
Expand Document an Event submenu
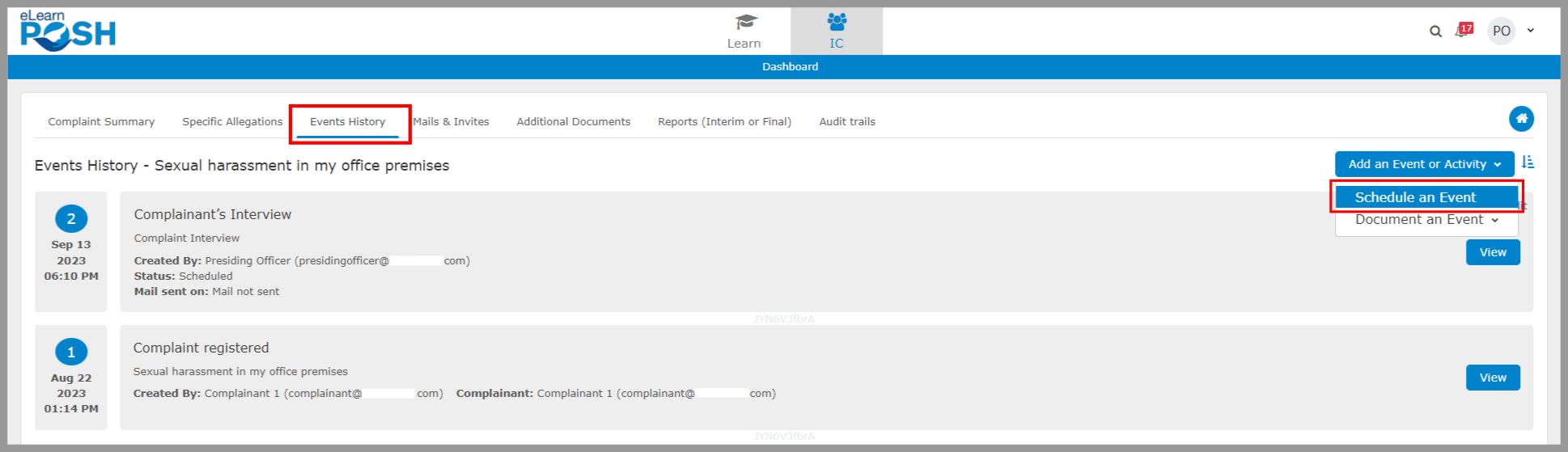pos(1426,220)
